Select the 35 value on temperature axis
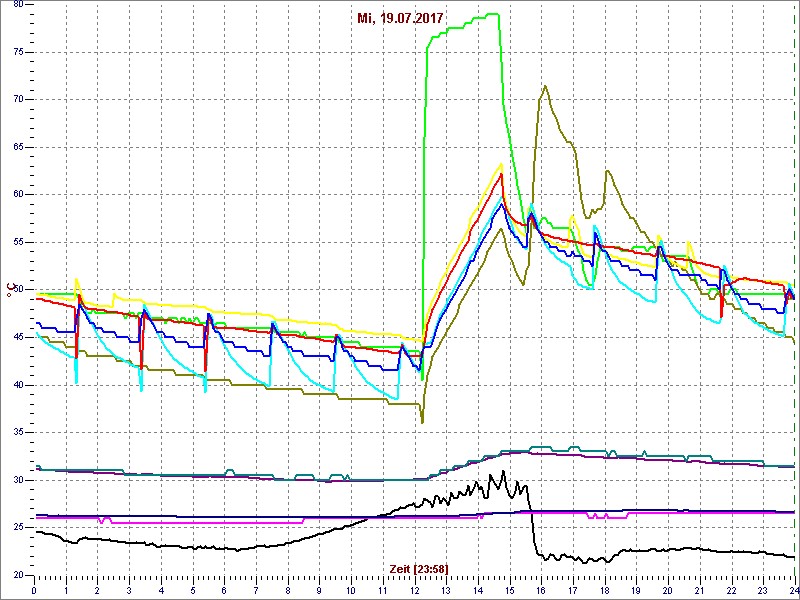Viewport: 800px width, 600px height. tap(16, 432)
